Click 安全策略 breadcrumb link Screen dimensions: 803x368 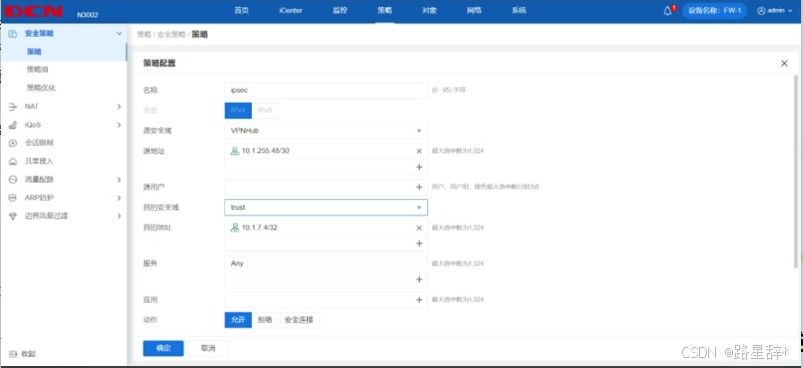point(171,34)
